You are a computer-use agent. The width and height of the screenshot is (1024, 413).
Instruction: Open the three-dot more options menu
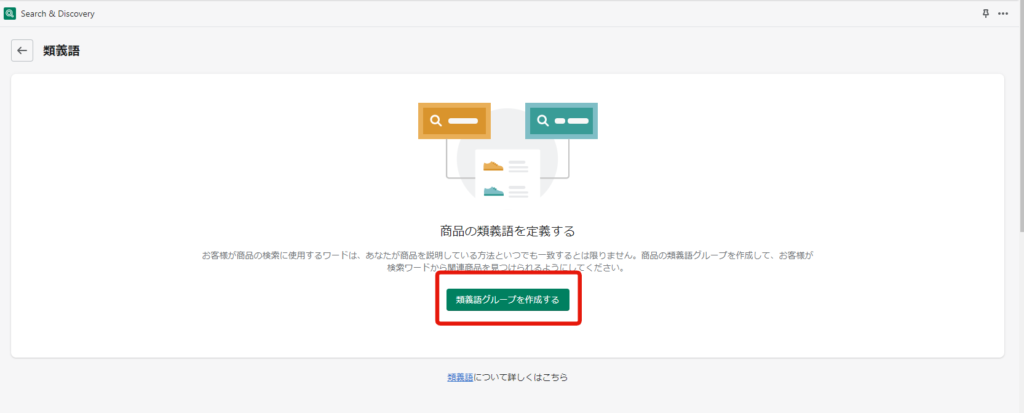pyautogui.click(x=1006, y=14)
